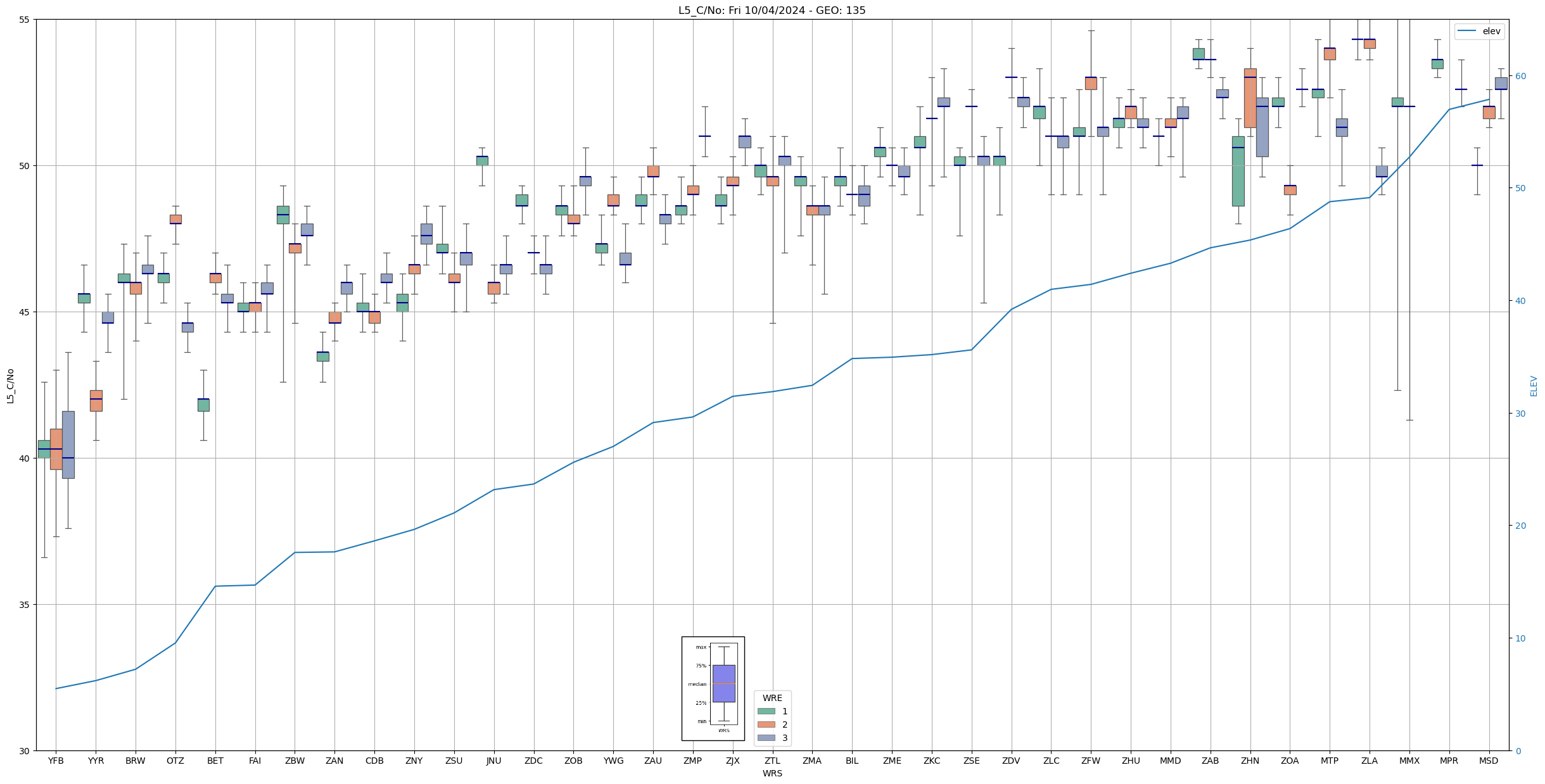Screen dimensions: 1545x784
Task: Click the CDB x-axis label
Action: pos(374,761)
